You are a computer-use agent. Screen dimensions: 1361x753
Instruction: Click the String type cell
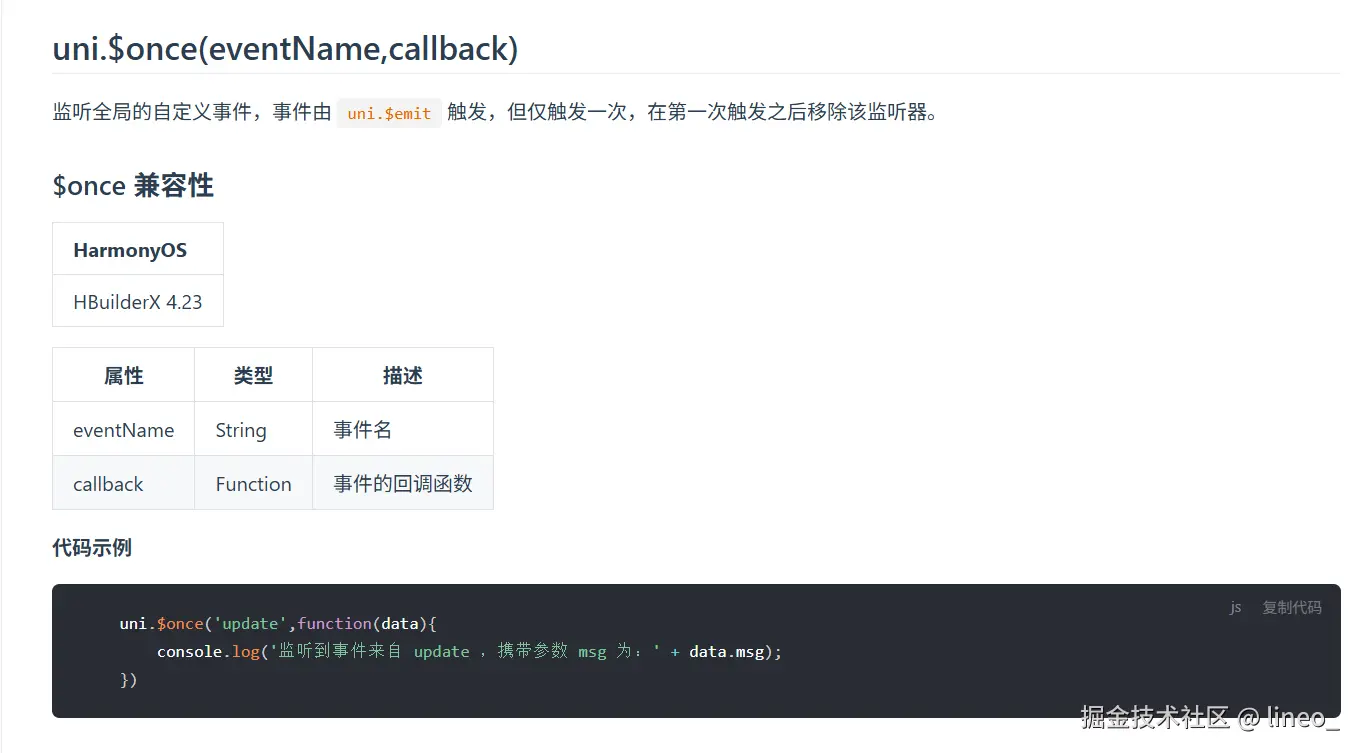click(x=241, y=430)
